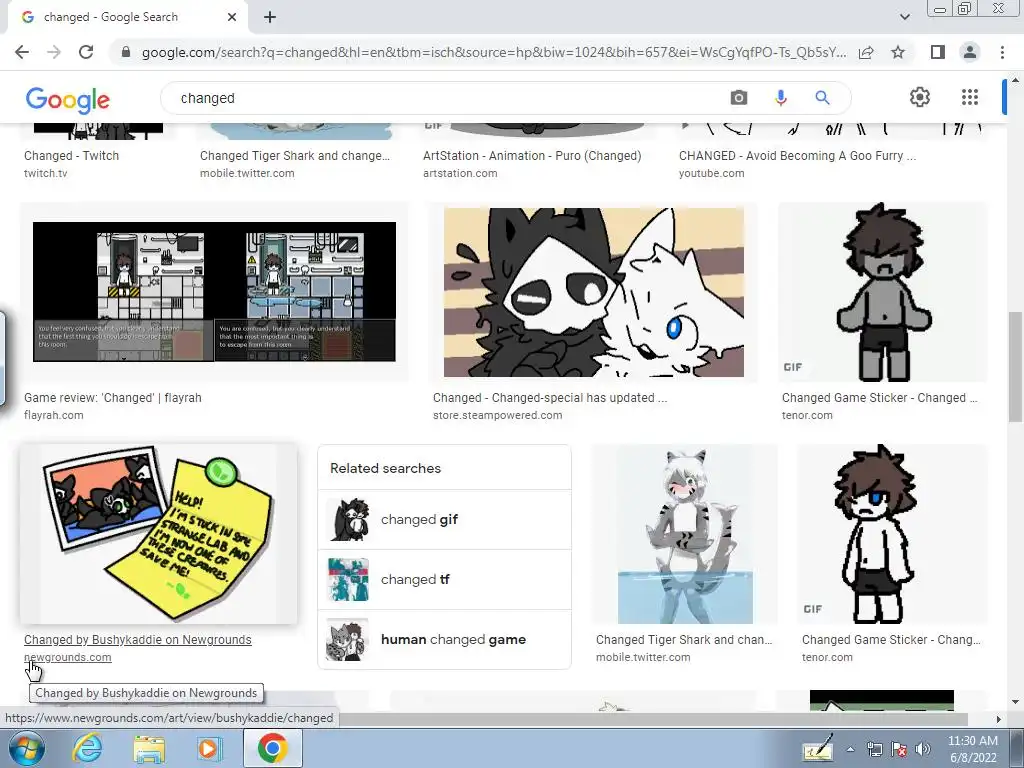Click the browser forward arrow
The image size is (1024, 768).
click(x=54, y=52)
